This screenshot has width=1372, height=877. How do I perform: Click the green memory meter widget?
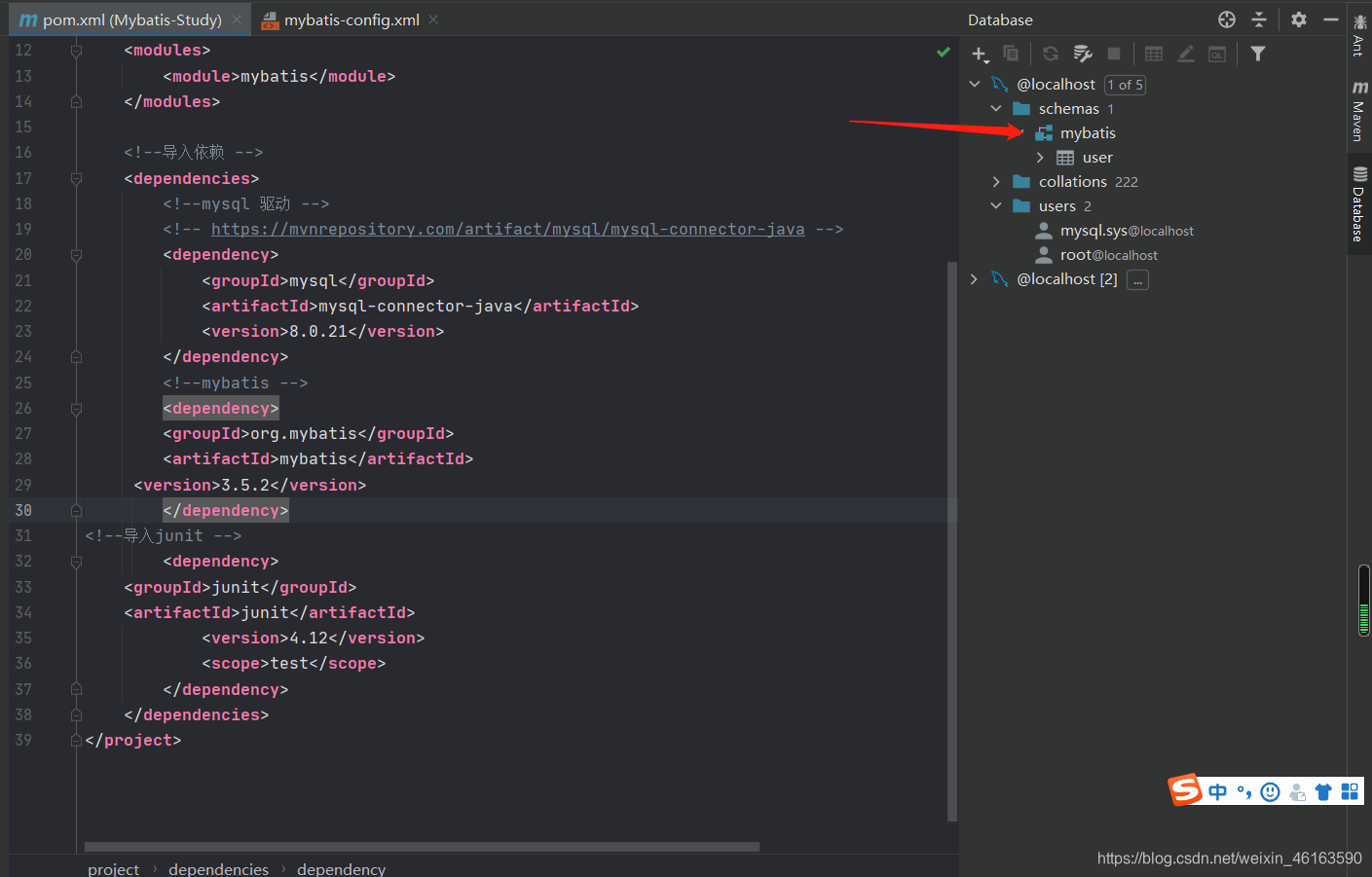(1364, 601)
